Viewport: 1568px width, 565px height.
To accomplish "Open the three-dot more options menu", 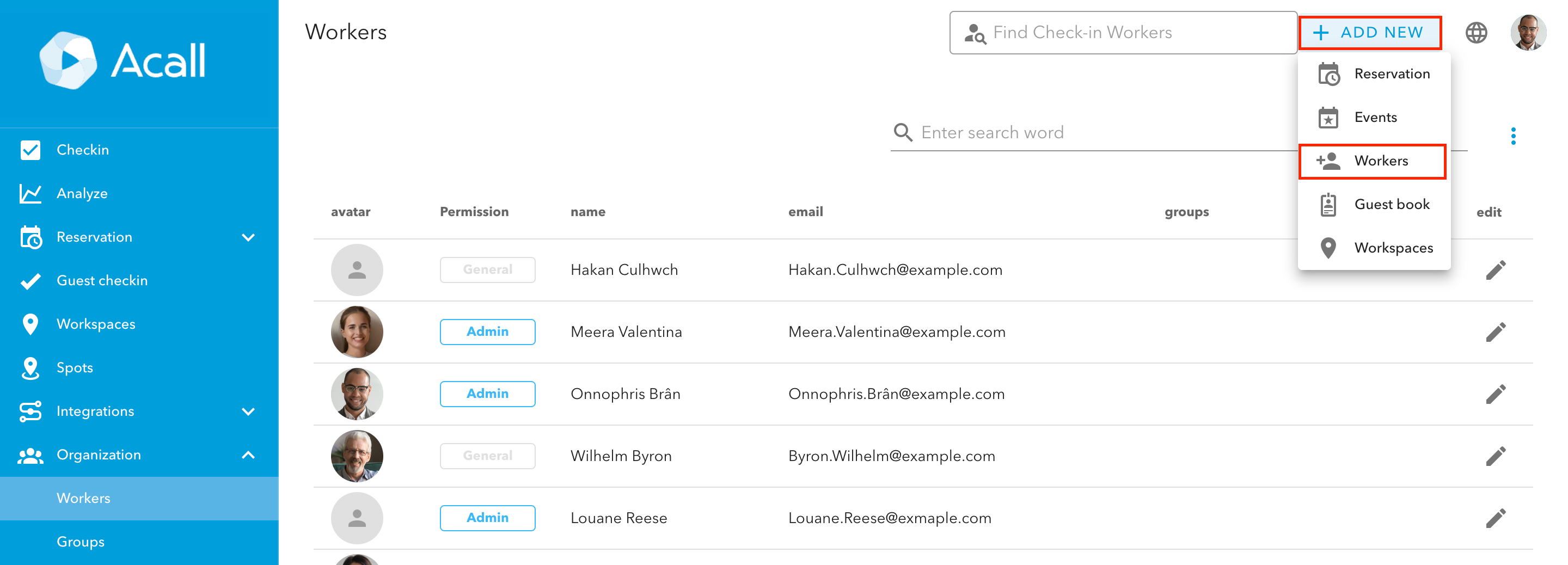I will click(x=1512, y=136).
